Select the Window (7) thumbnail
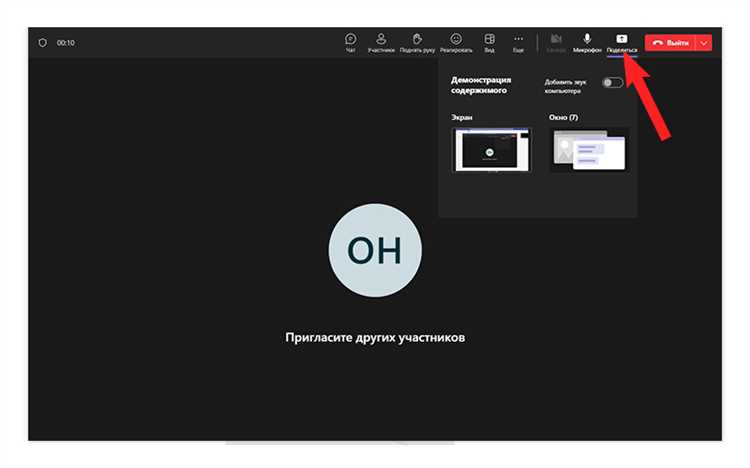750x468 pixels. 589,150
